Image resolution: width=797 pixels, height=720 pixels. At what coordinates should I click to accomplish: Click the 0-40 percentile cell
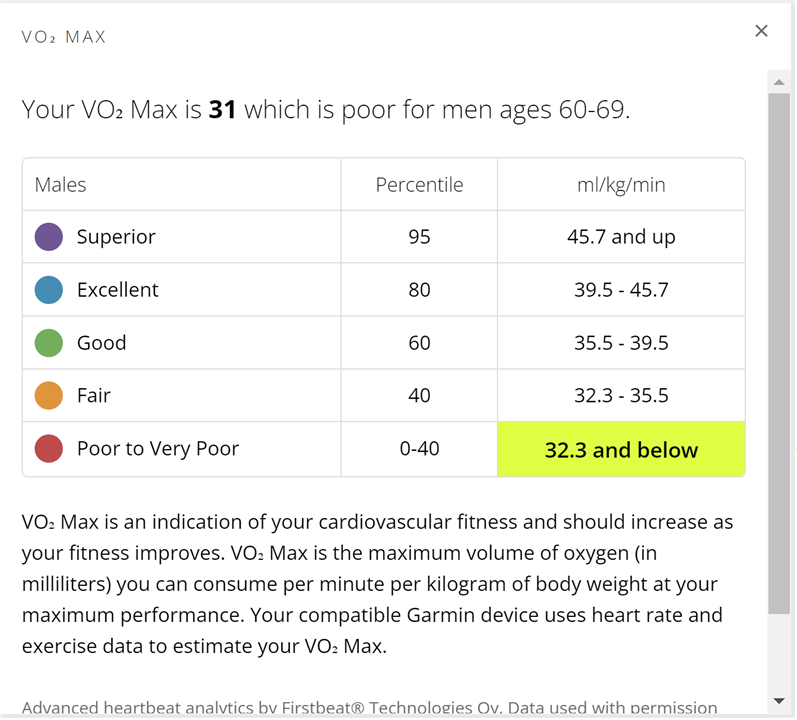(419, 448)
